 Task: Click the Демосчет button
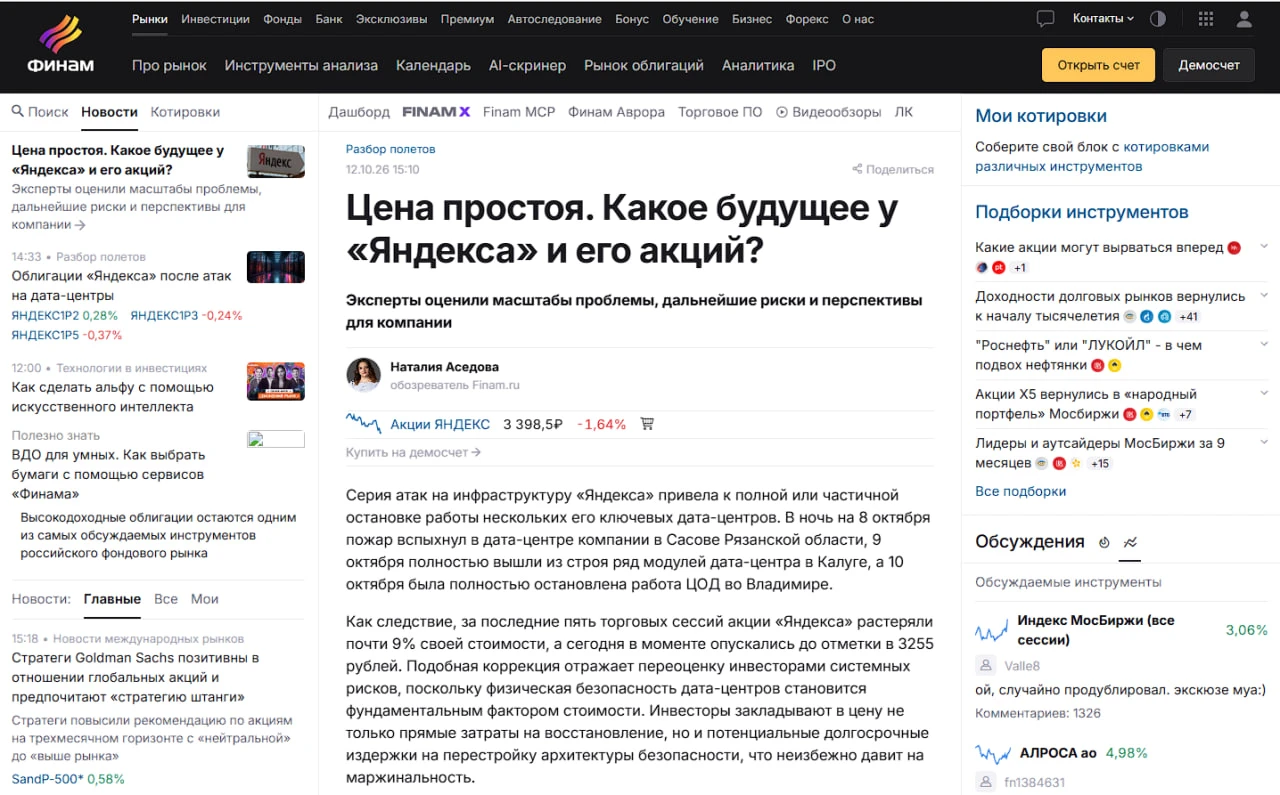[x=1209, y=65]
